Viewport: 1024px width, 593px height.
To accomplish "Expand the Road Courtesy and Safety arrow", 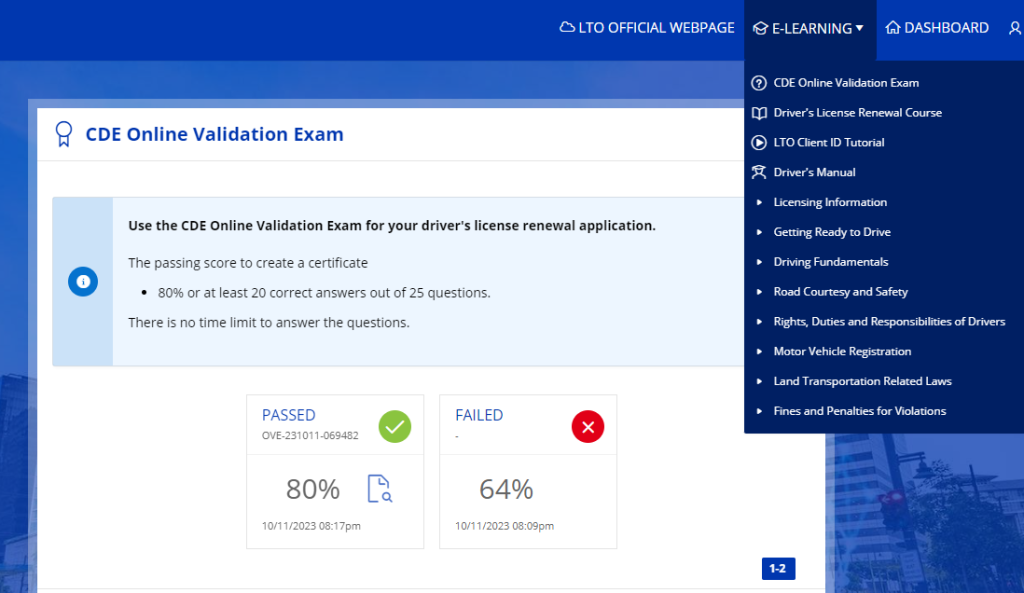I will coord(759,292).
